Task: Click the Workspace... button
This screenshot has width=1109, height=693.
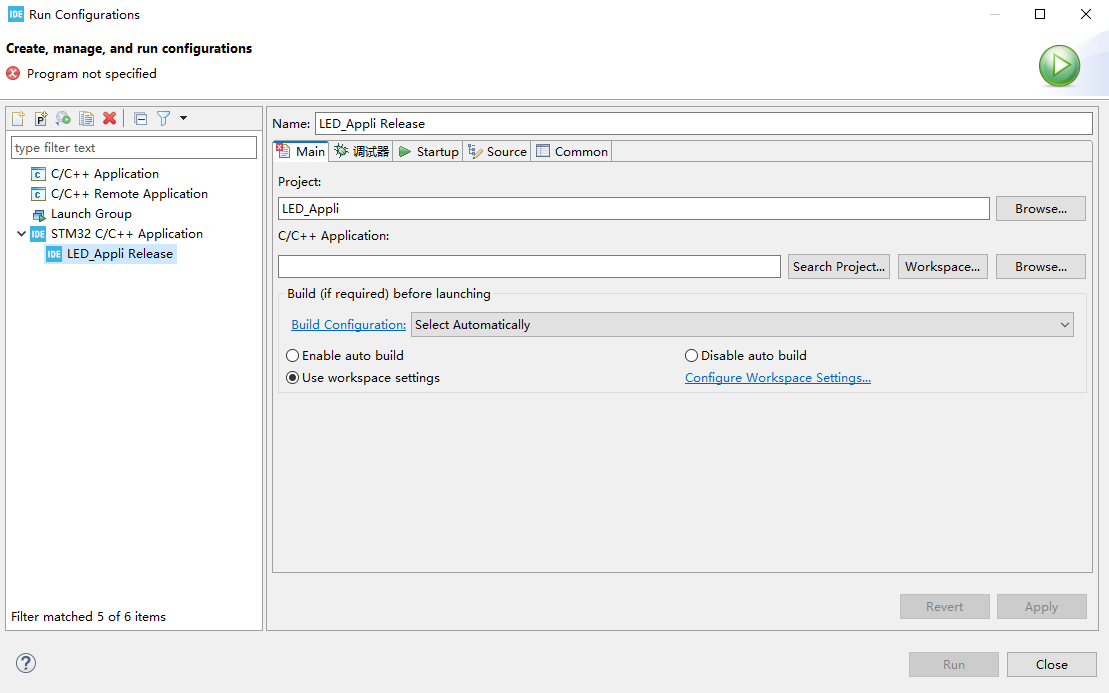Action: [942, 267]
